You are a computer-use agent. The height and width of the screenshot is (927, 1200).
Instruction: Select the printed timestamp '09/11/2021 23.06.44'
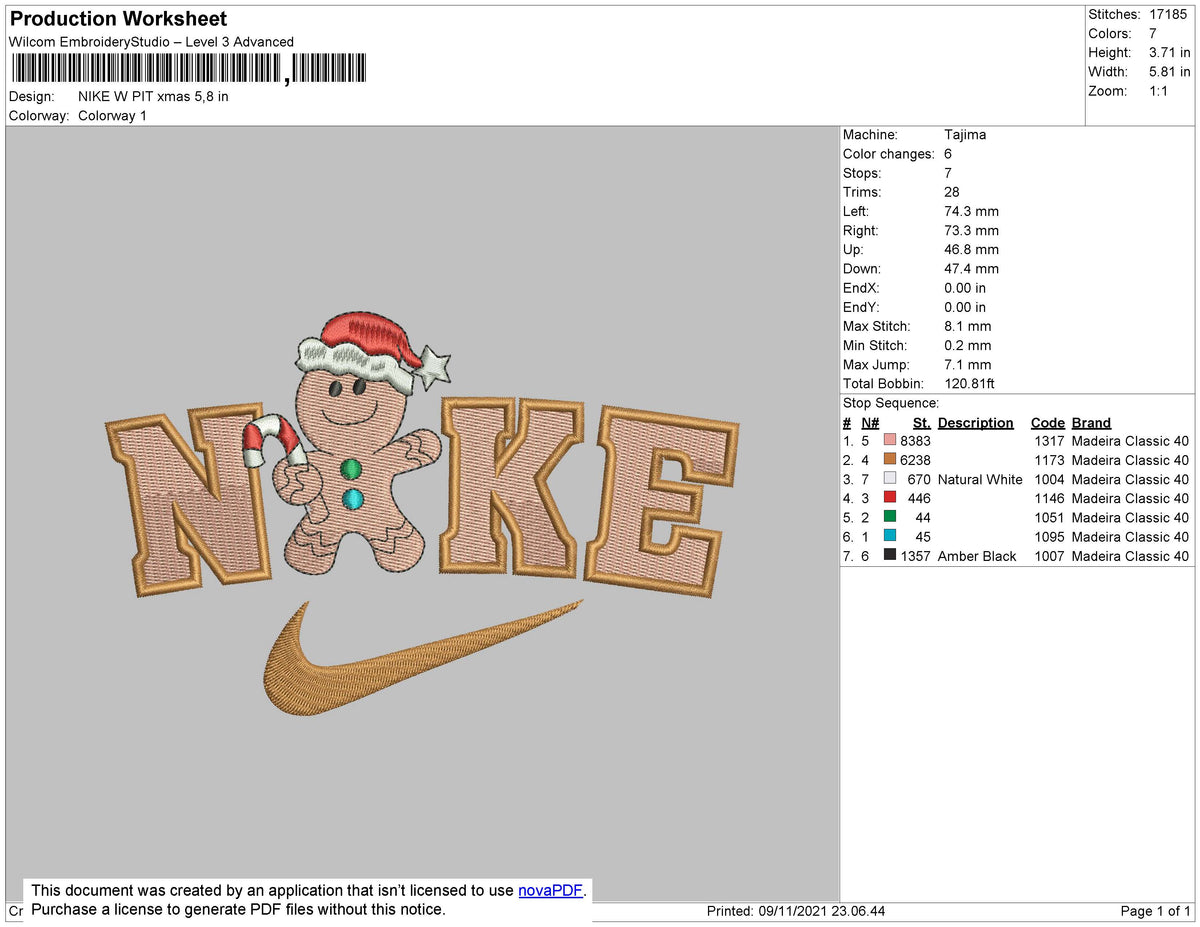[x=822, y=912]
